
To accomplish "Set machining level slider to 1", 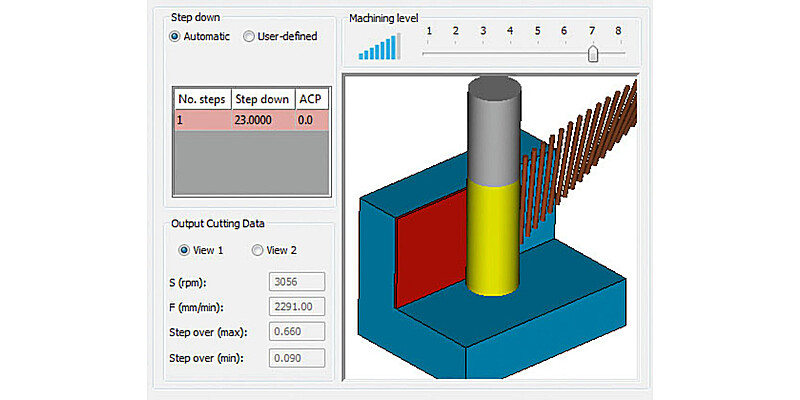I will pyautogui.click(x=428, y=53).
